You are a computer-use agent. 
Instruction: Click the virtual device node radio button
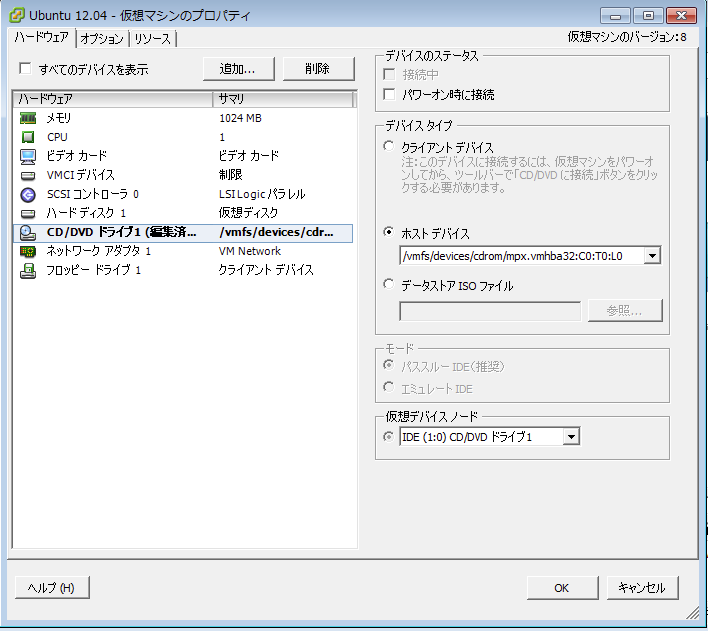[388, 437]
